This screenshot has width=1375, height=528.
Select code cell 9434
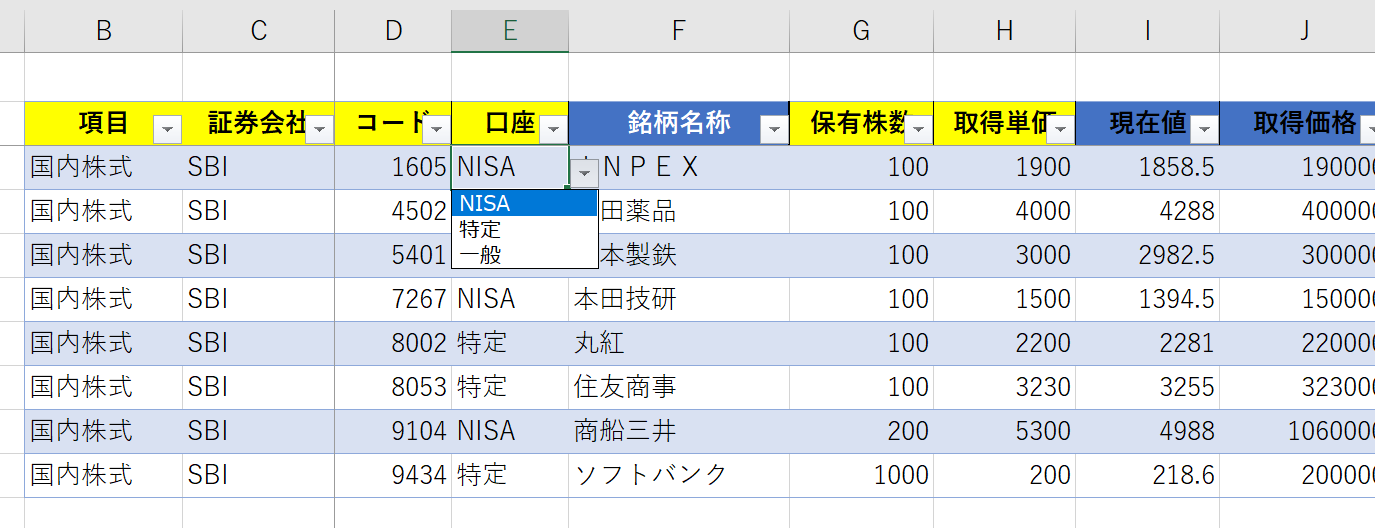(393, 475)
